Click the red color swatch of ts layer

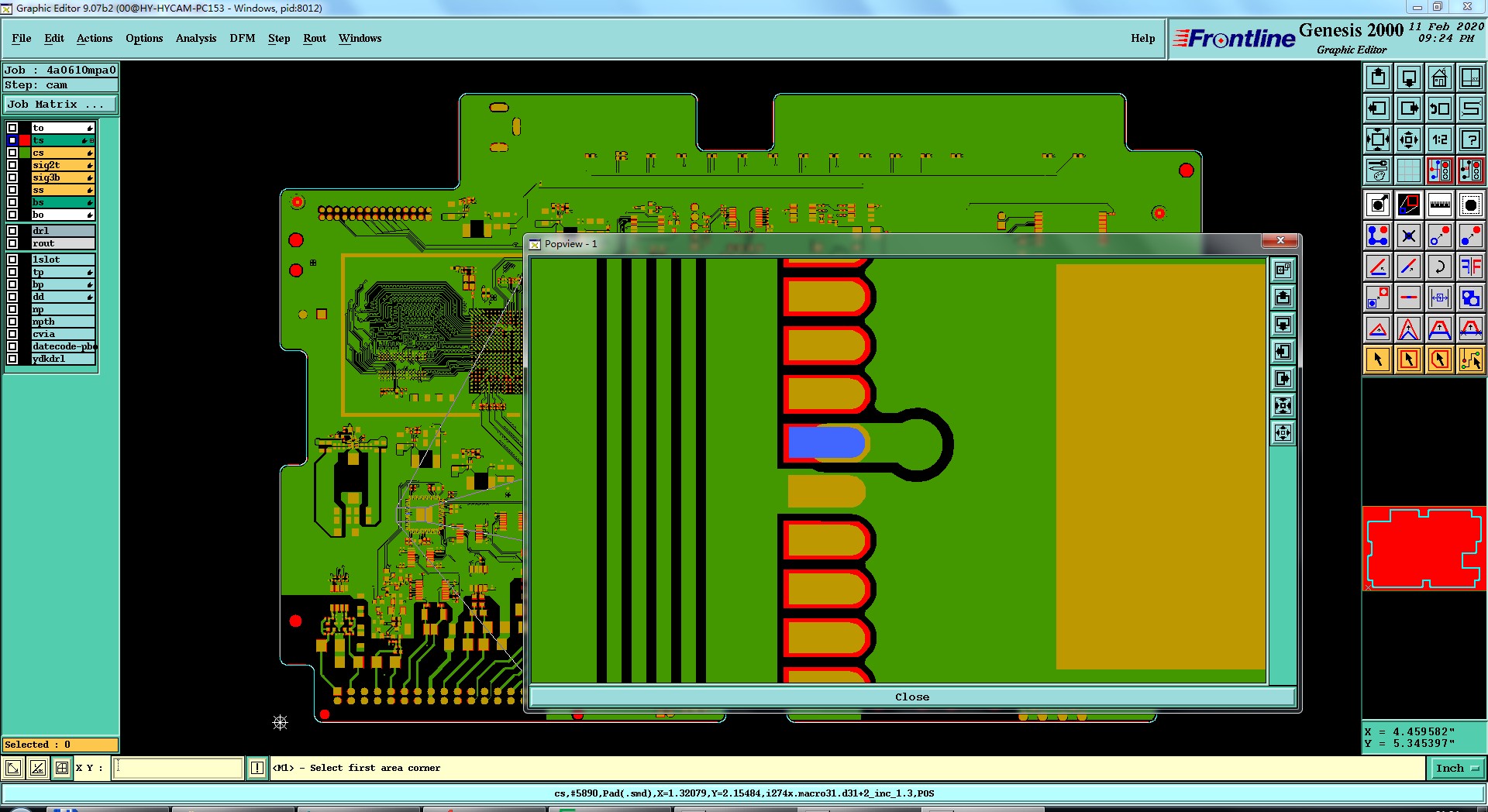(25, 140)
